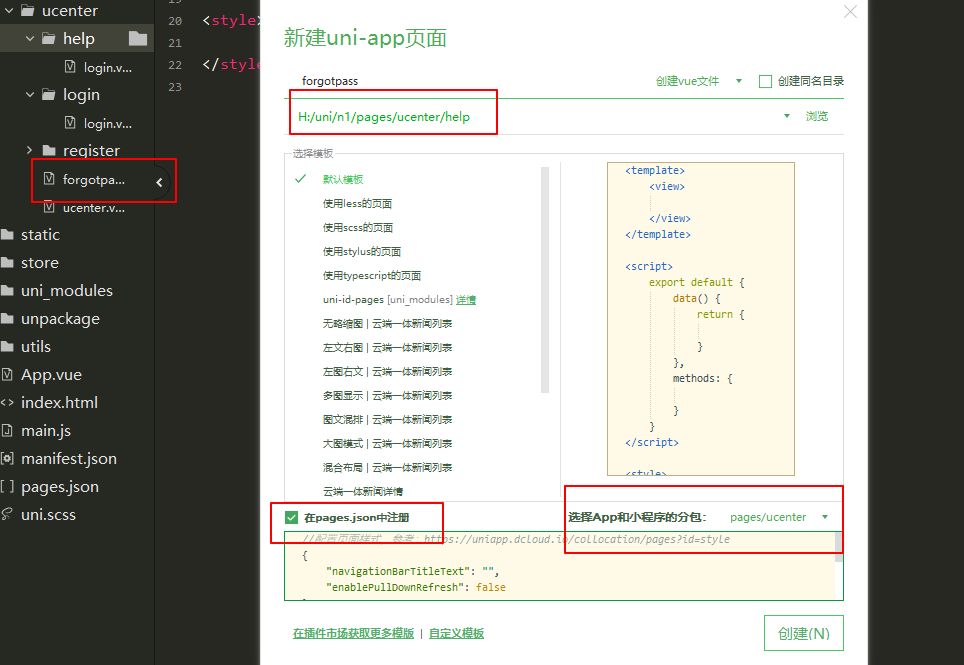The width and height of the screenshot is (964, 665).
Task: Click the unpackage folder icon
Action: pos(7,318)
